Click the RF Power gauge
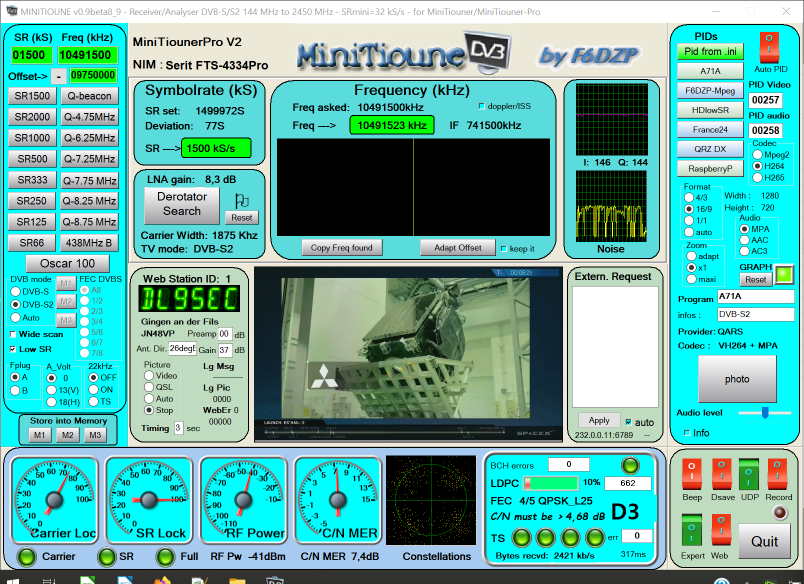 pos(243,500)
